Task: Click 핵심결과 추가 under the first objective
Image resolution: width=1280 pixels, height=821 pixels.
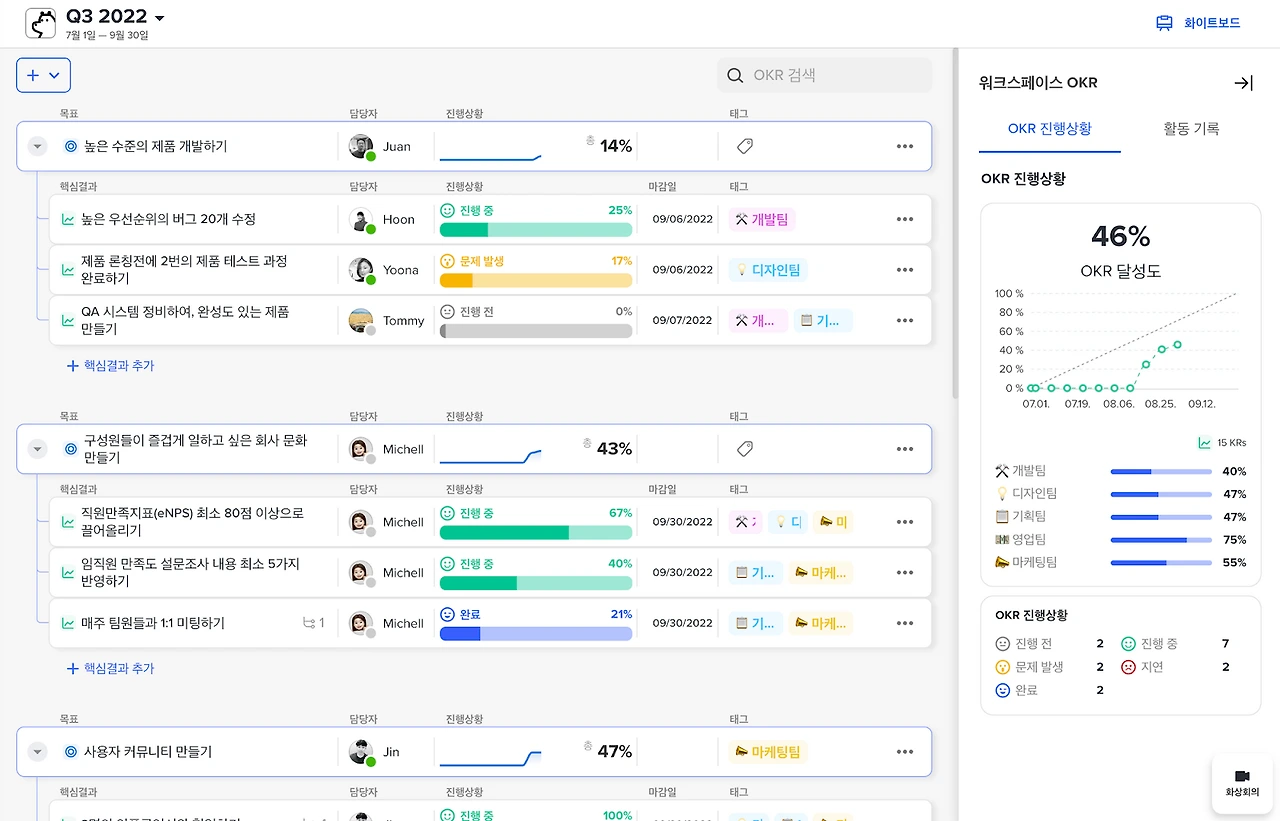Action: point(110,366)
